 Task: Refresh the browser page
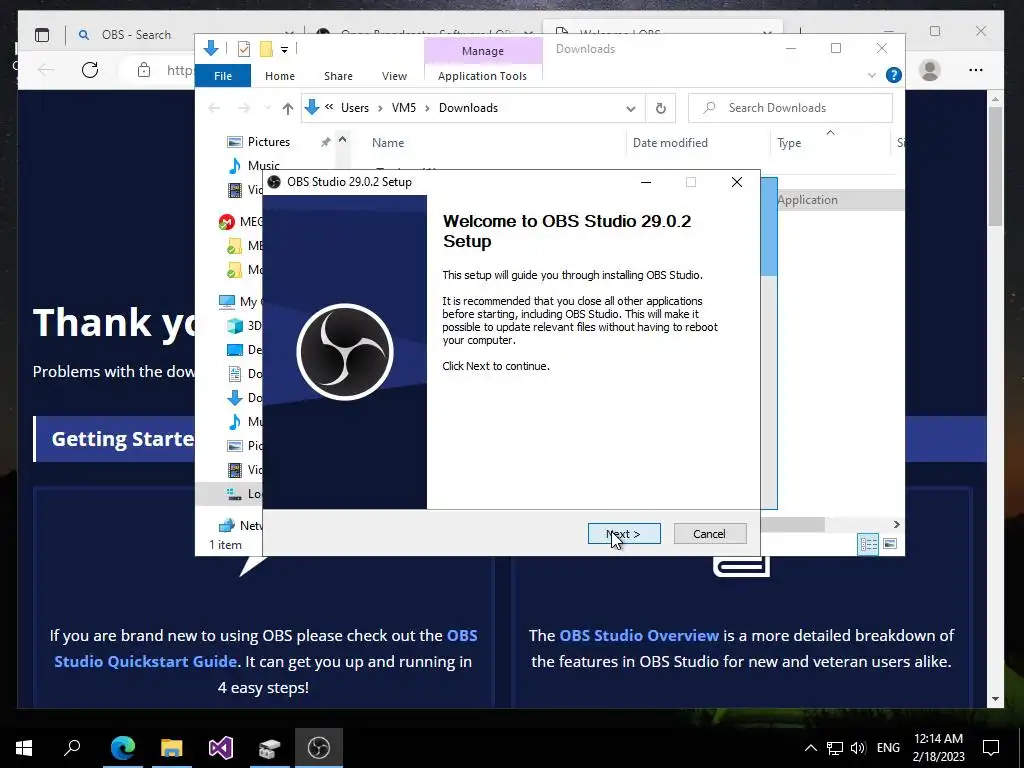[x=90, y=70]
